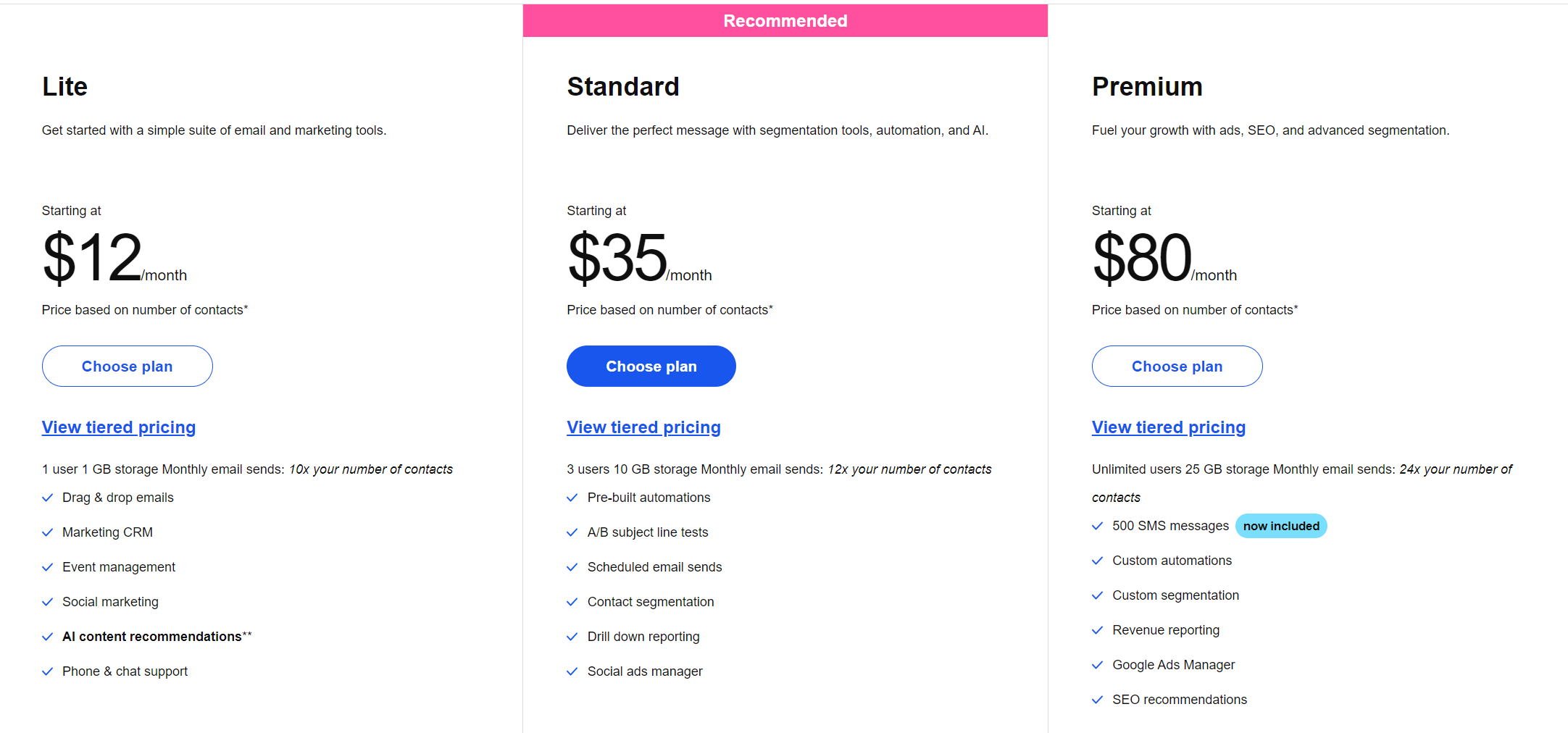Select the Standard plan's Choose plan button
The height and width of the screenshot is (733, 1568).
651,366
